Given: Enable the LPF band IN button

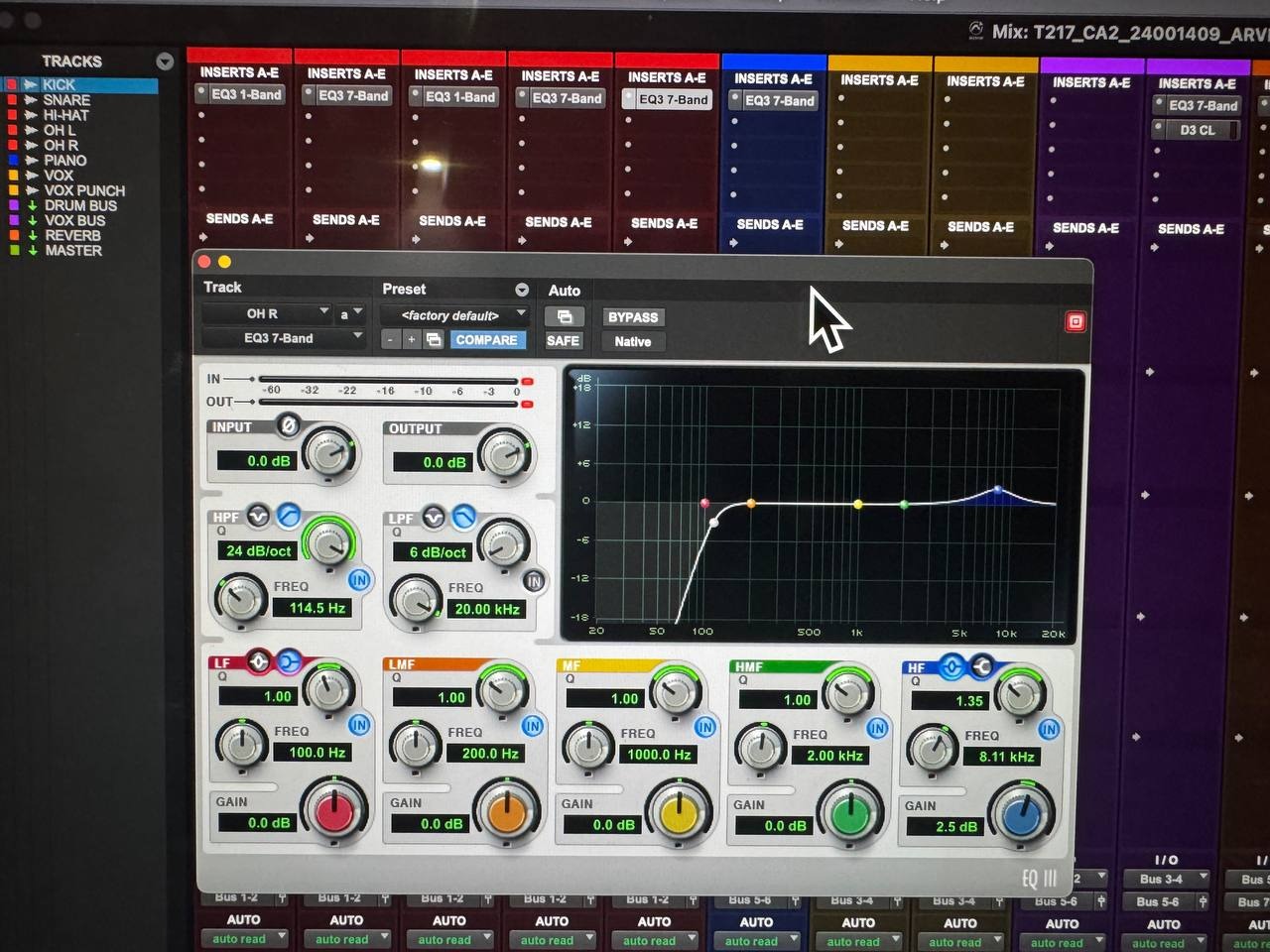Looking at the screenshot, I should (534, 582).
